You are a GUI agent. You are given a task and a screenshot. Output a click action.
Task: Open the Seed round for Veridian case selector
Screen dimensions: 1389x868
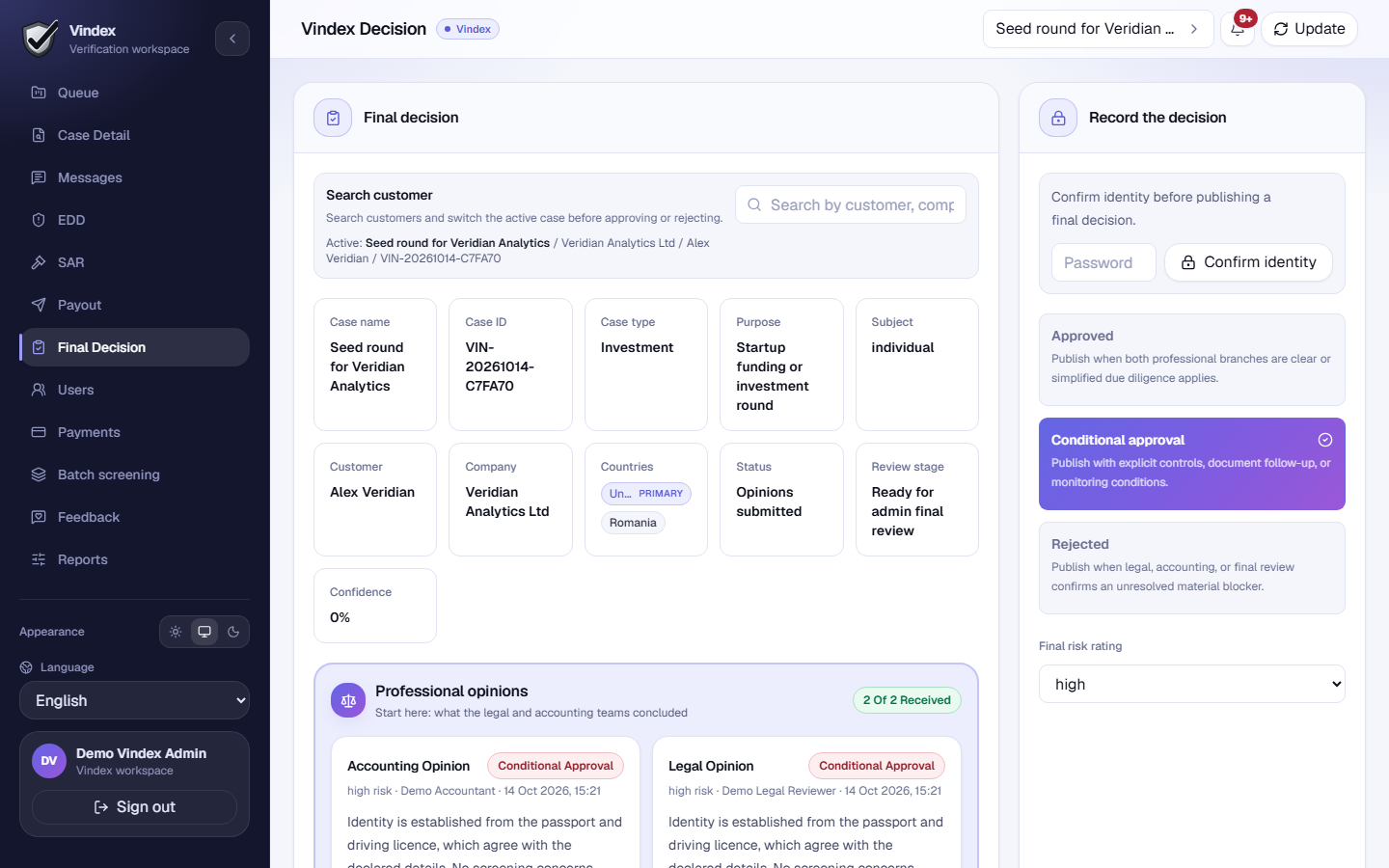pyautogui.click(x=1098, y=29)
